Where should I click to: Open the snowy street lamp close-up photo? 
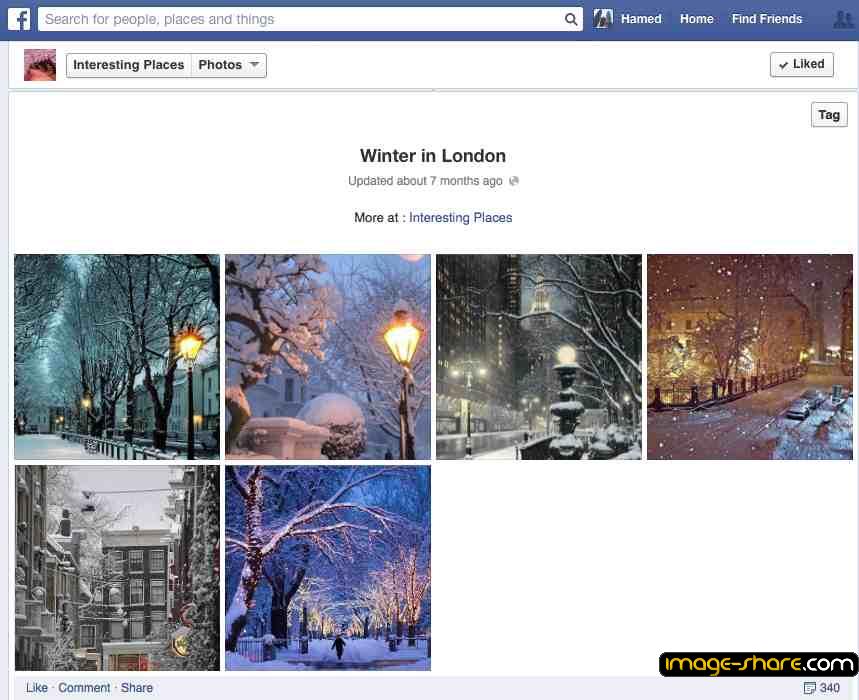coord(328,357)
